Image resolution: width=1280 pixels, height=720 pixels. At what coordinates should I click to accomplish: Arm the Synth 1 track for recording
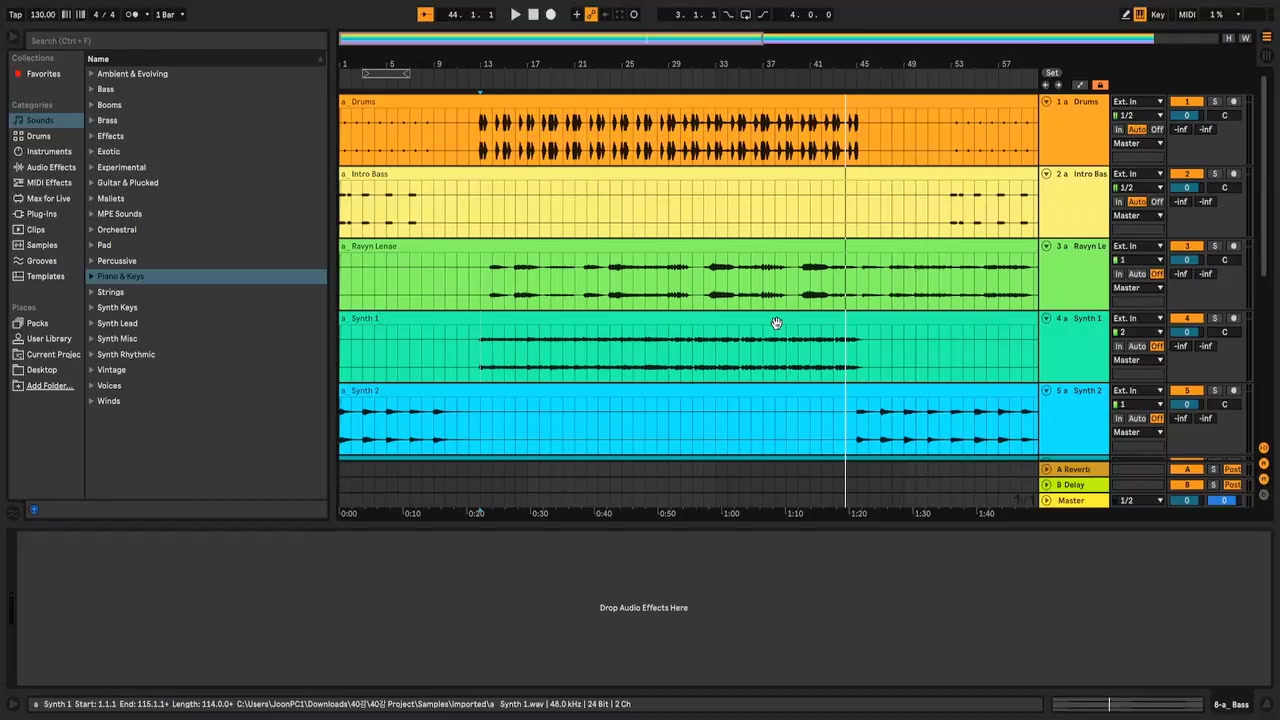[1233, 318]
